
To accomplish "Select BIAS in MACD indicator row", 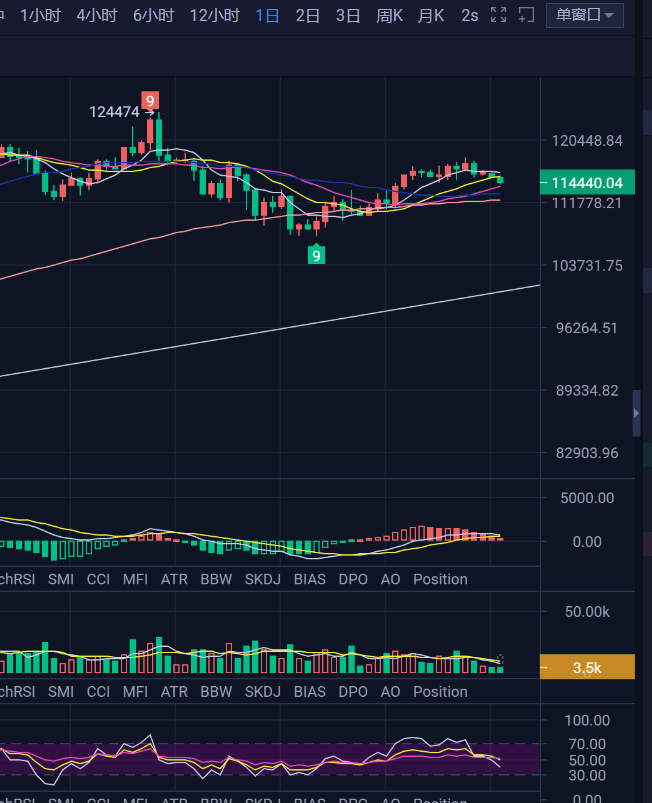I will (x=310, y=579).
